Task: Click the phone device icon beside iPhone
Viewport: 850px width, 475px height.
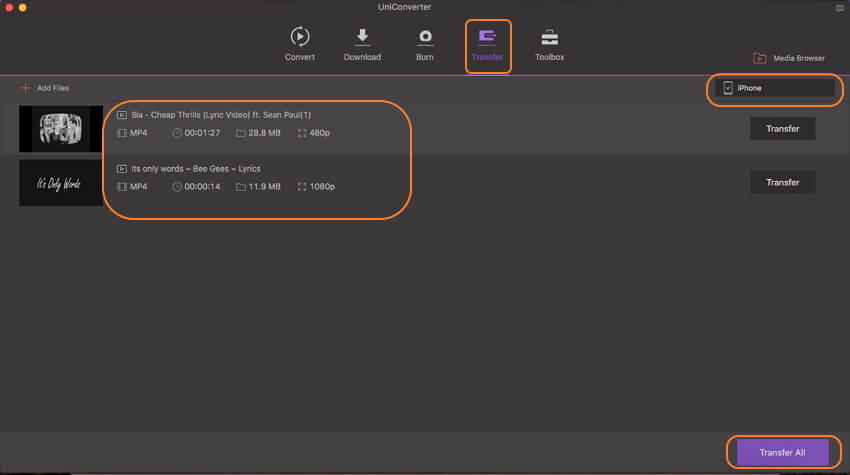Action: tap(728, 88)
